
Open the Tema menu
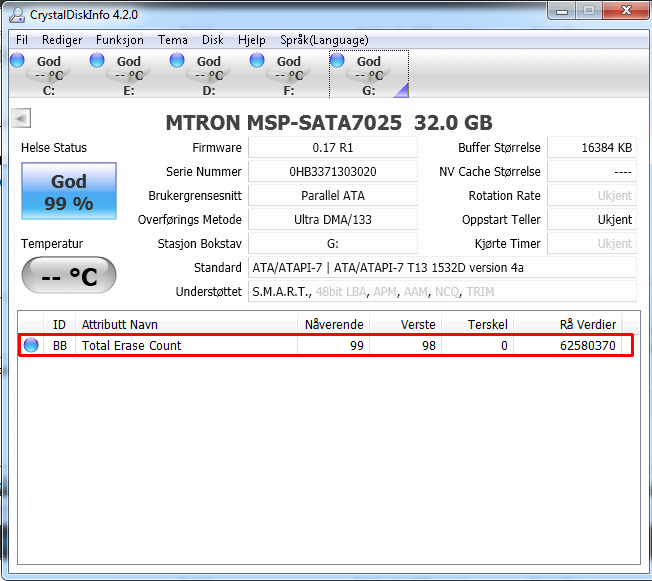(x=173, y=40)
